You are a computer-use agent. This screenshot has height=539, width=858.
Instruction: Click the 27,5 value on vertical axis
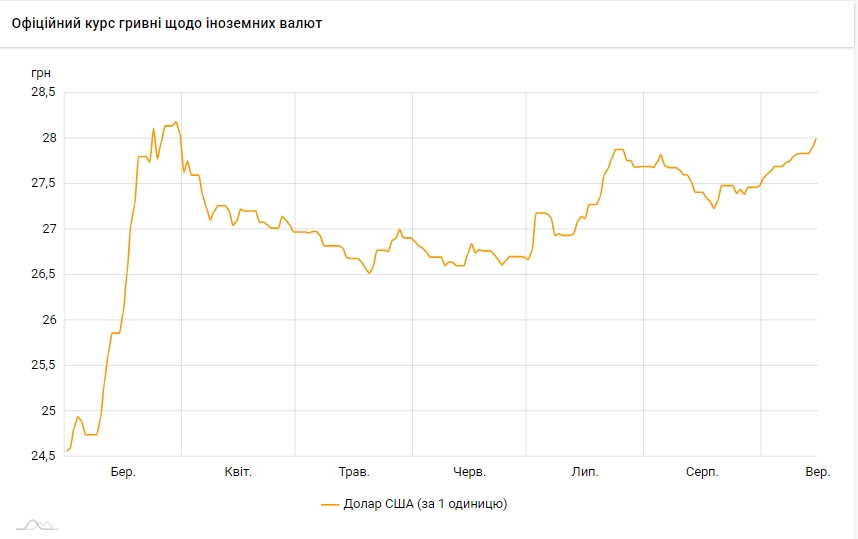[43, 184]
